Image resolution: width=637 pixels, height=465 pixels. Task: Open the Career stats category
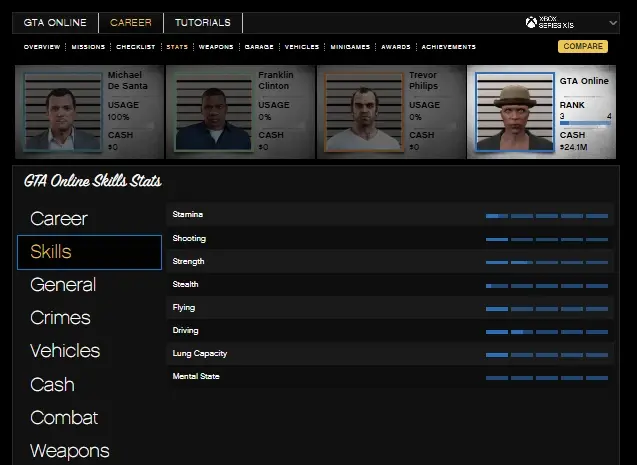click(59, 218)
